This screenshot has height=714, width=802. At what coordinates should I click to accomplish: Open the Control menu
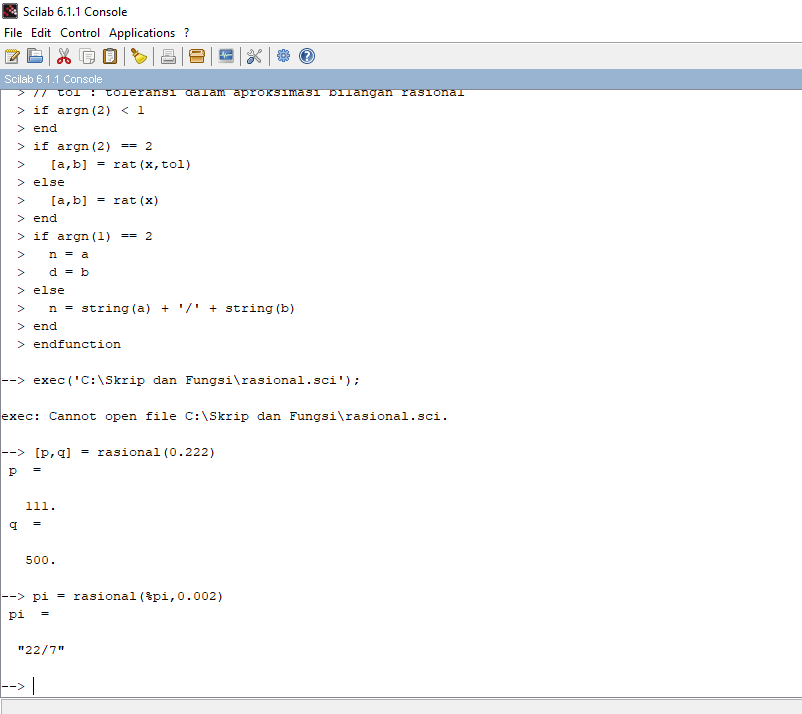click(80, 33)
